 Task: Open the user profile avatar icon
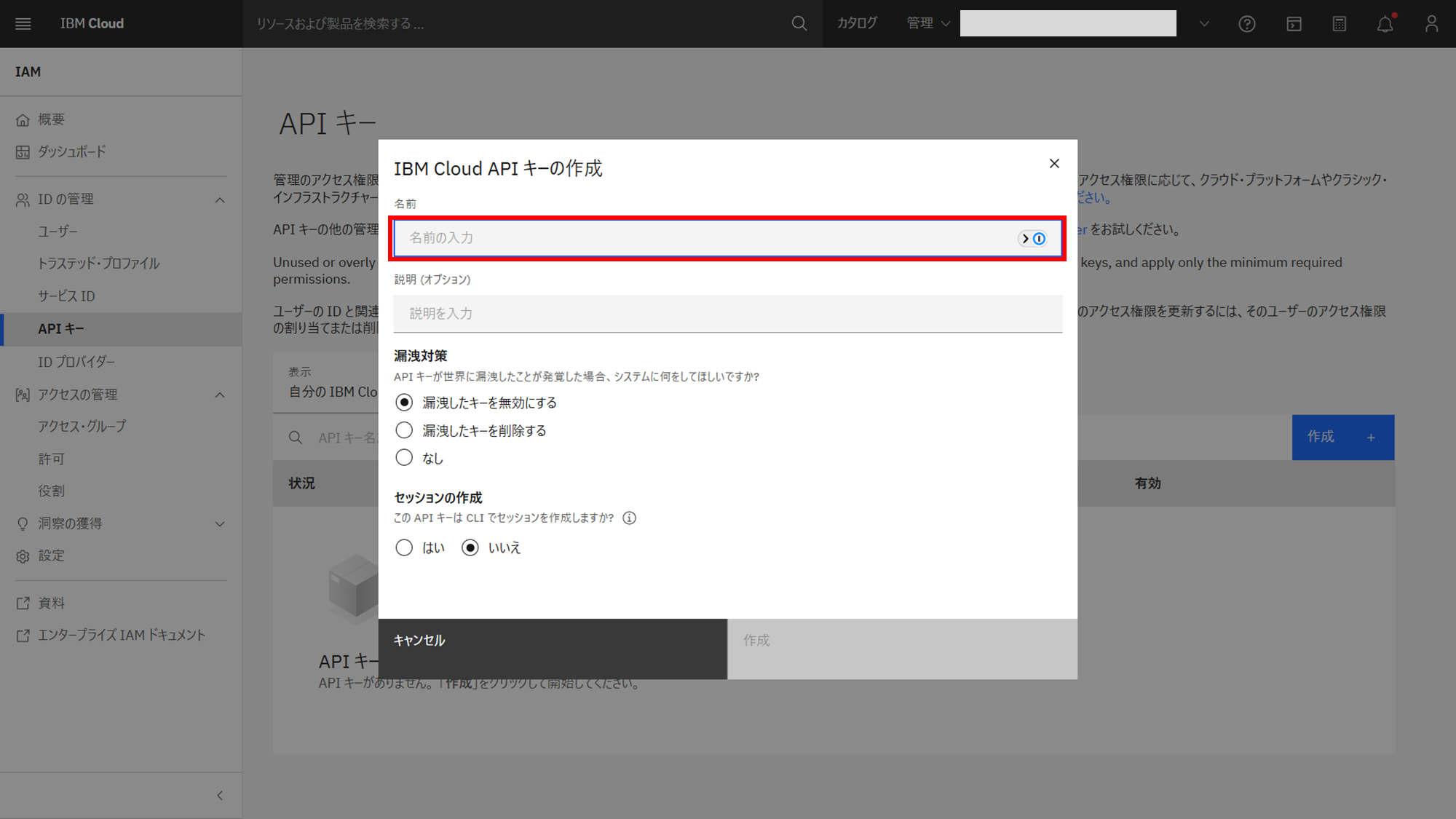[x=1431, y=24]
